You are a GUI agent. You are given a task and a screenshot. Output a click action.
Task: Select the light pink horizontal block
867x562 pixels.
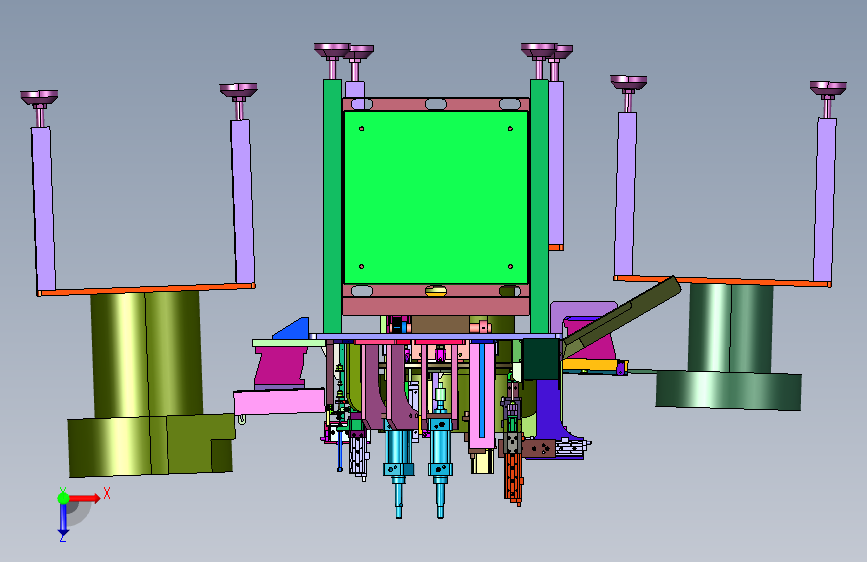click(x=279, y=402)
